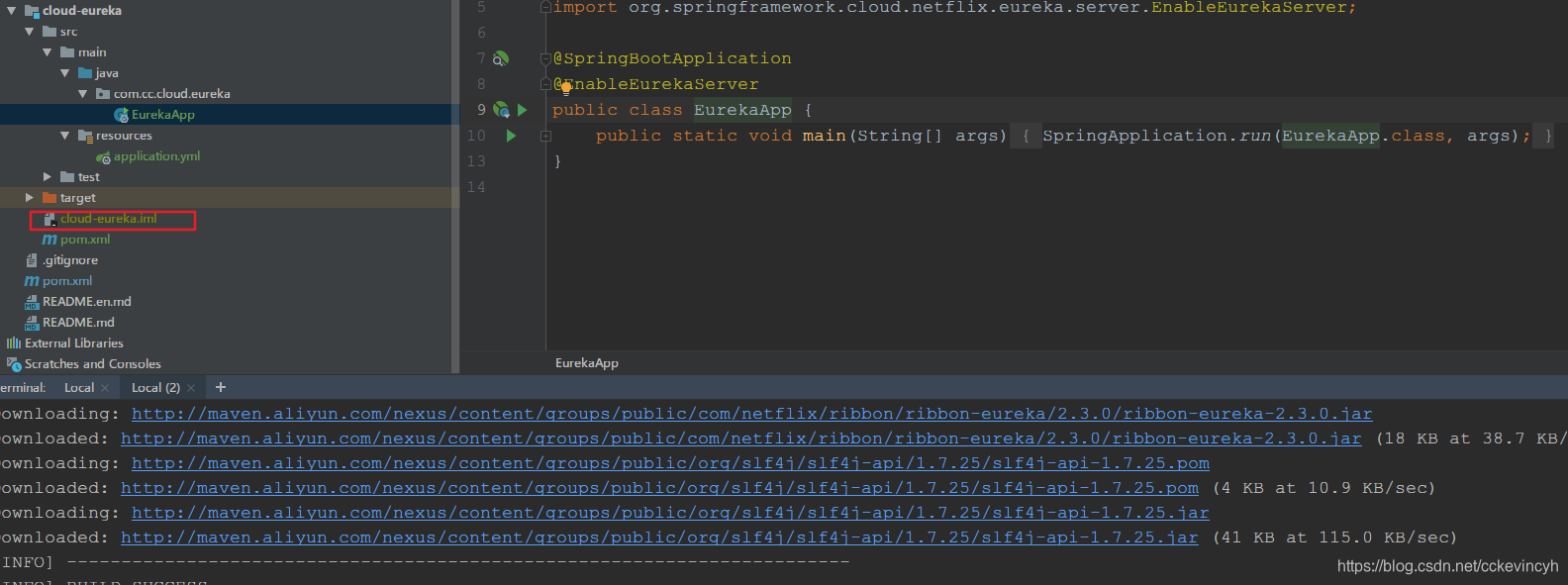The width and height of the screenshot is (1568, 585).
Task: Collapse the com.cc.cloud.eureka package node
Action: 82,94
